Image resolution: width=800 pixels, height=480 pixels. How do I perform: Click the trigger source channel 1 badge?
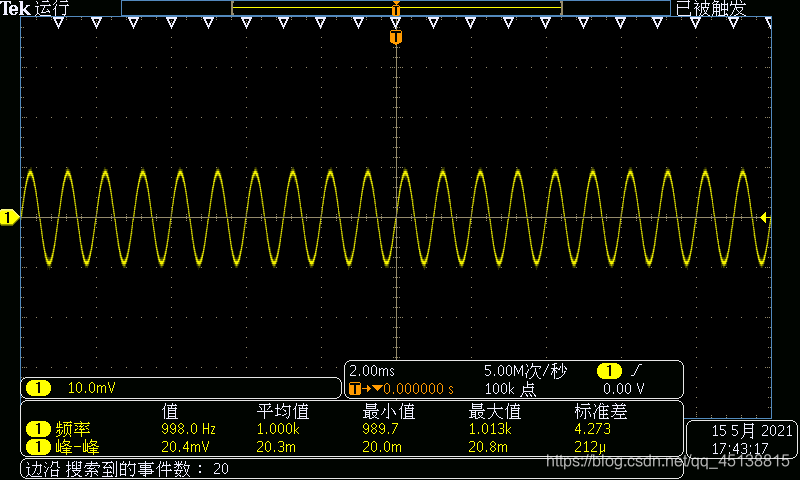(609, 371)
